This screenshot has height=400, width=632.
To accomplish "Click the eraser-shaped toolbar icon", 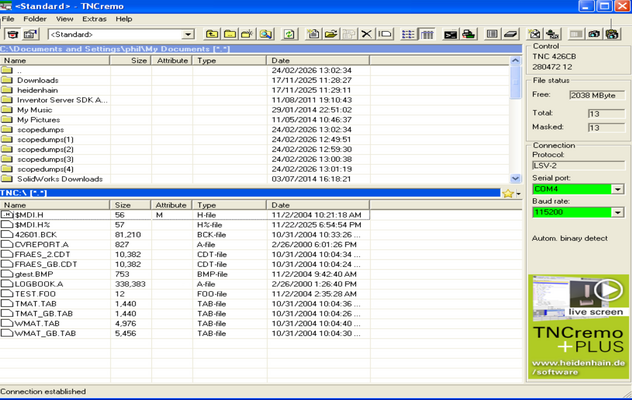I will [510, 34].
